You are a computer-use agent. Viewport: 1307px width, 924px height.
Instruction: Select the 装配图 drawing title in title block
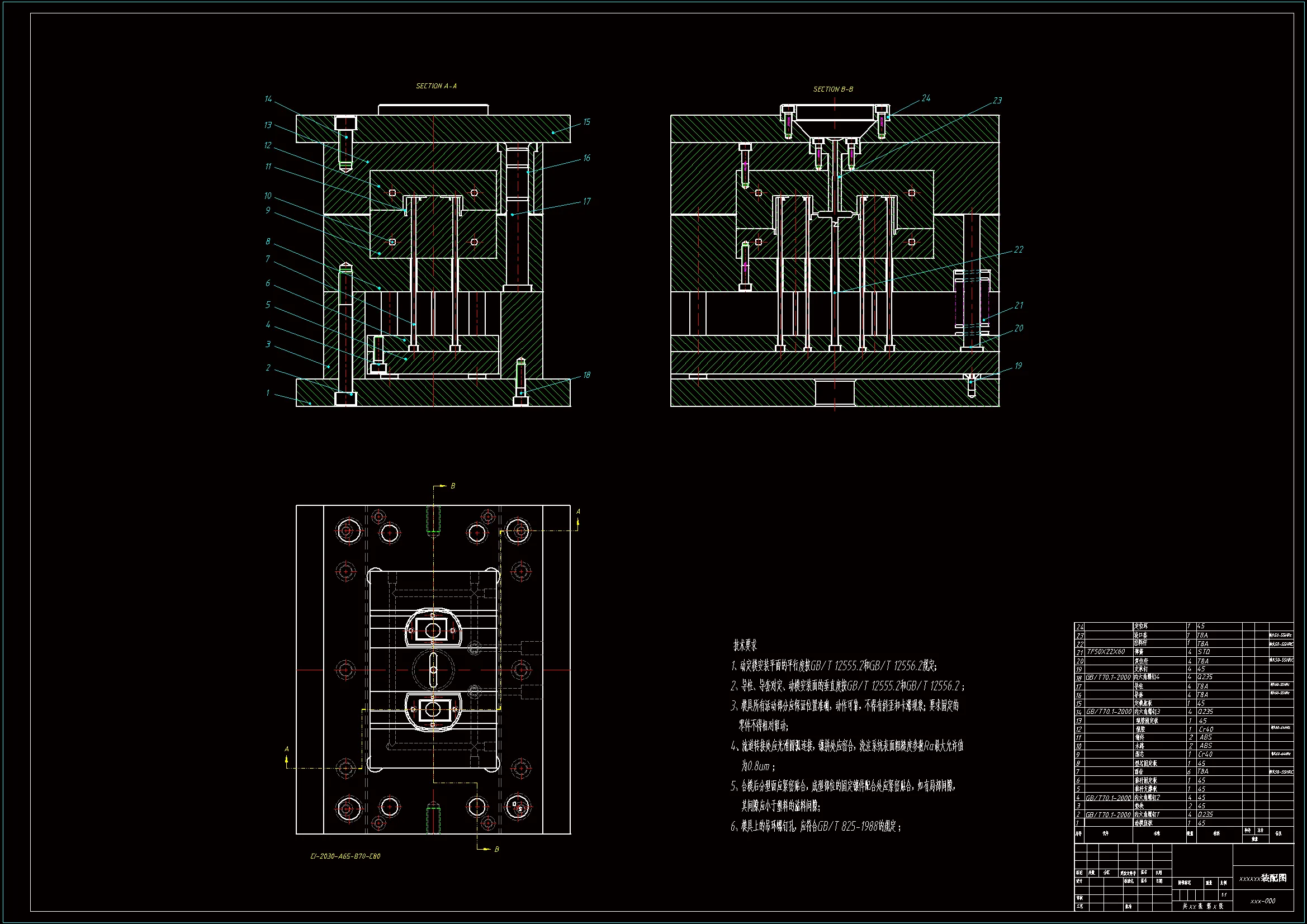[x=1273, y=878]
